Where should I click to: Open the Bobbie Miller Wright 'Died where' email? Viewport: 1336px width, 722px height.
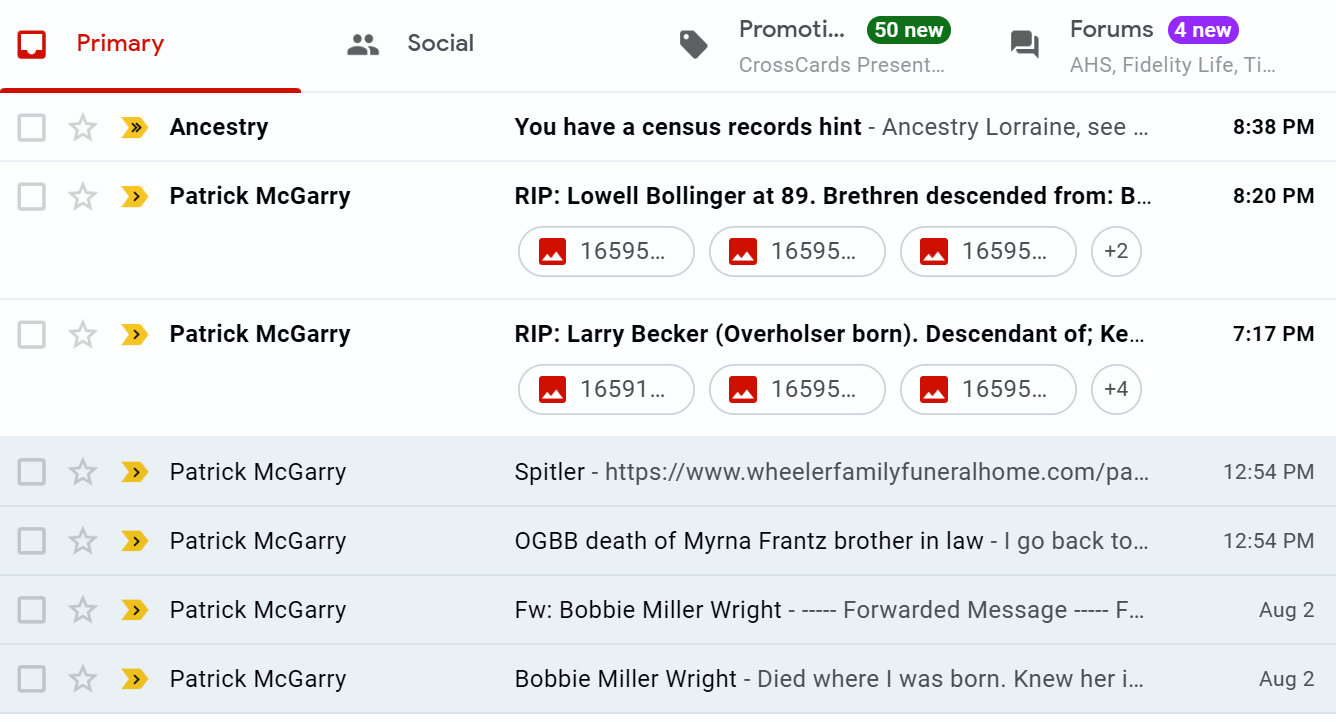point(830,679)
